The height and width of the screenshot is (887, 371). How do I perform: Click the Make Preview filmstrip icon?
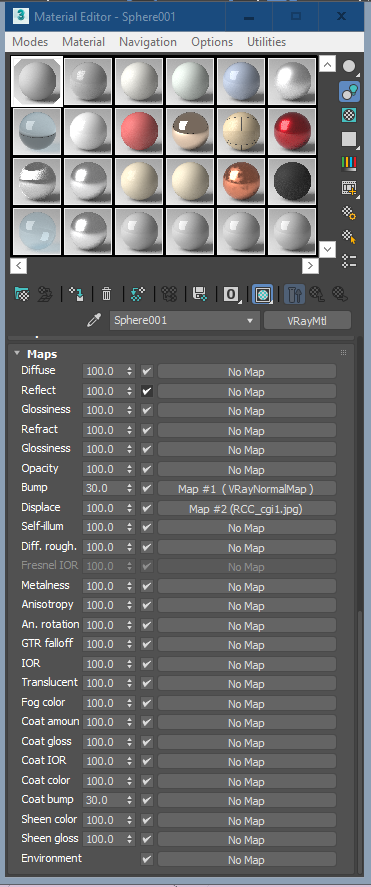pyautogui.click(x=350, y=187)
